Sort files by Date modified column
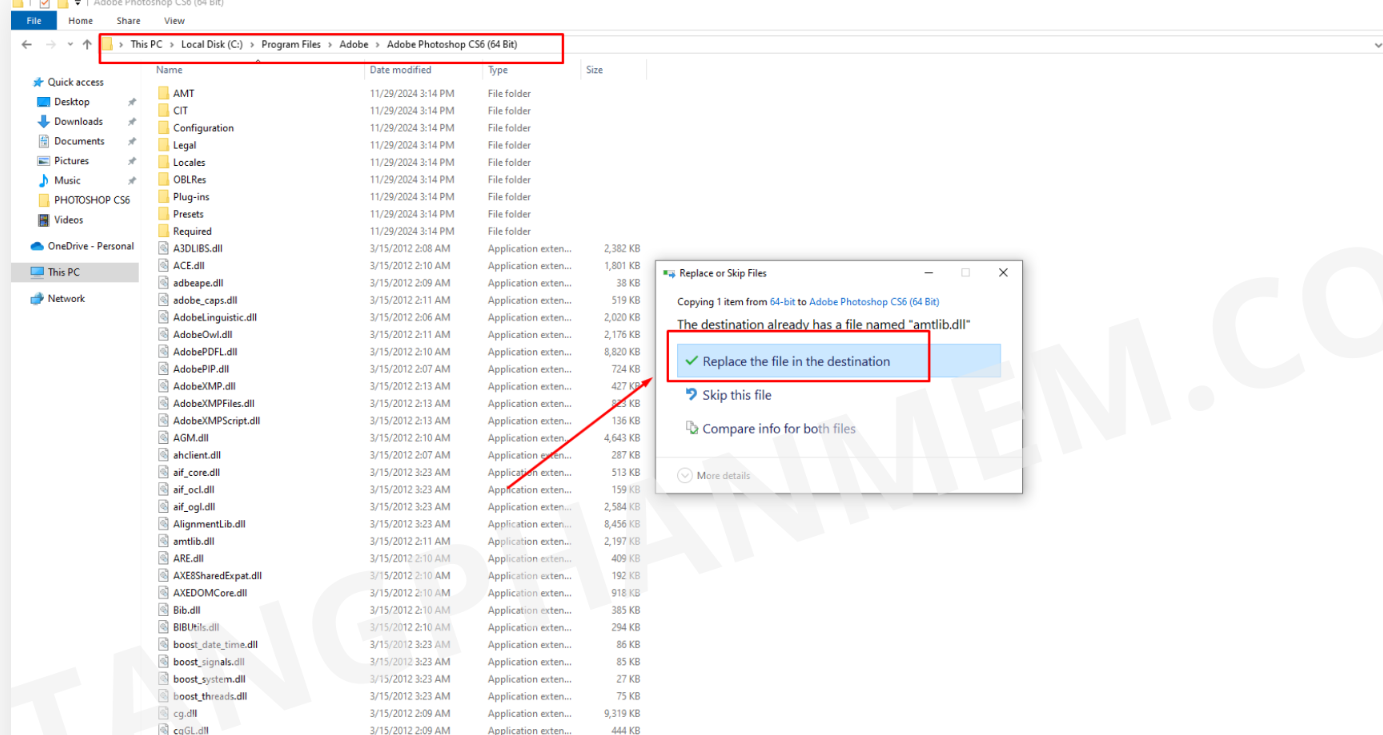This screenshot has height=735, width=1383. (x=400, y=70)
